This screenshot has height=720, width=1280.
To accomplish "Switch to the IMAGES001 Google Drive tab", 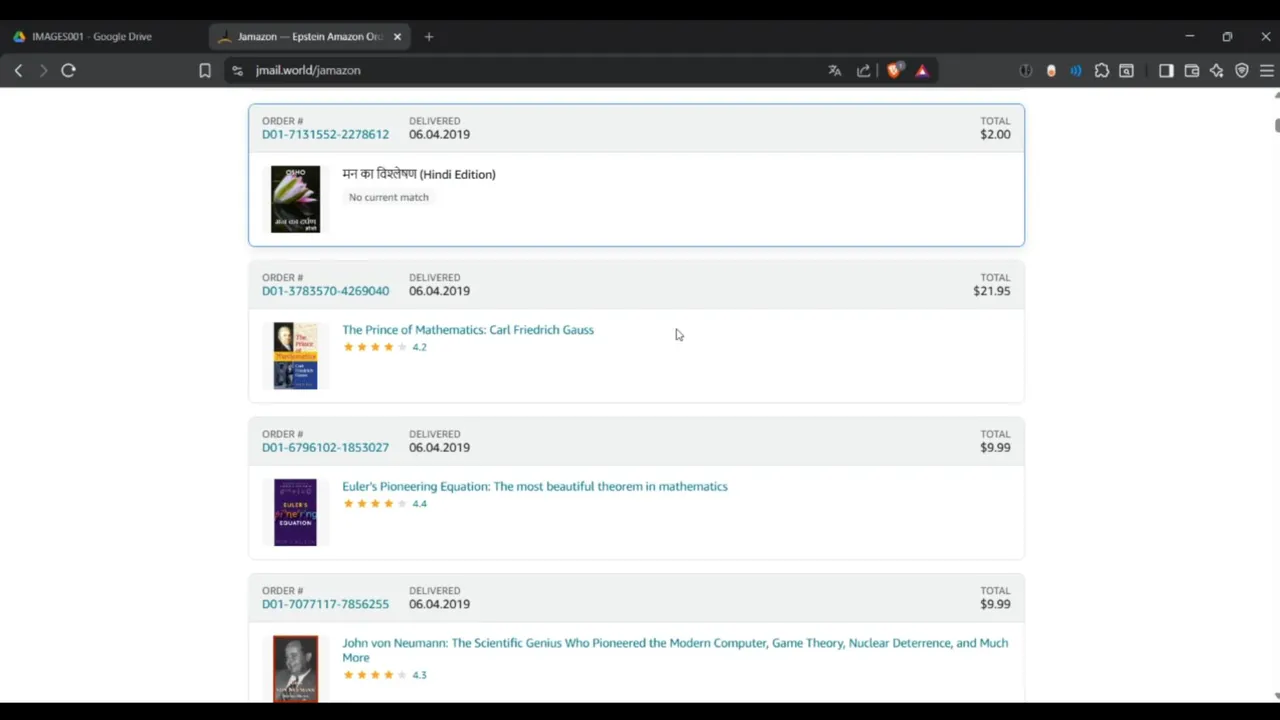I will click(x=91, y=37).
